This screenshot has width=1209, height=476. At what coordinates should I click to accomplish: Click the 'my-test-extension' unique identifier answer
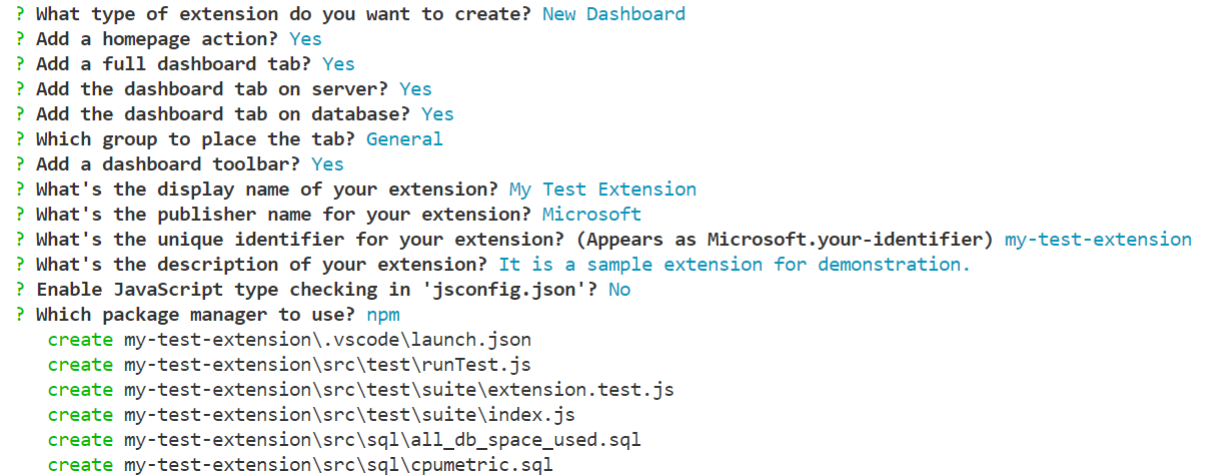point(1097,239)
